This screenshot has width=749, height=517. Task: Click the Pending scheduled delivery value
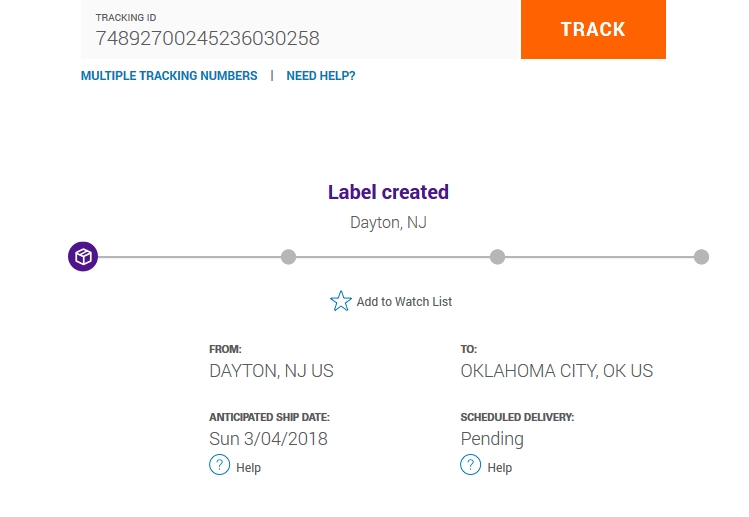coord(491,439)
